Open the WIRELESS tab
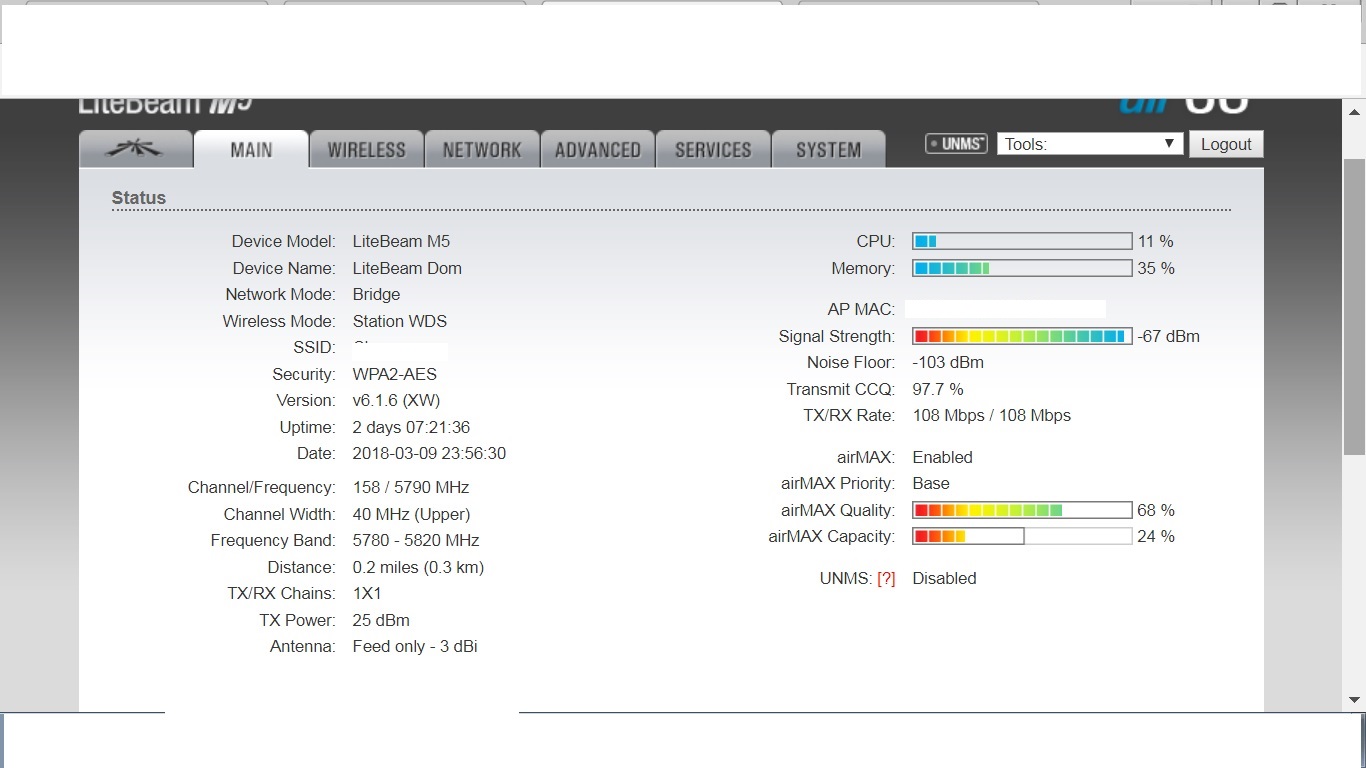 tap(367, 149)
